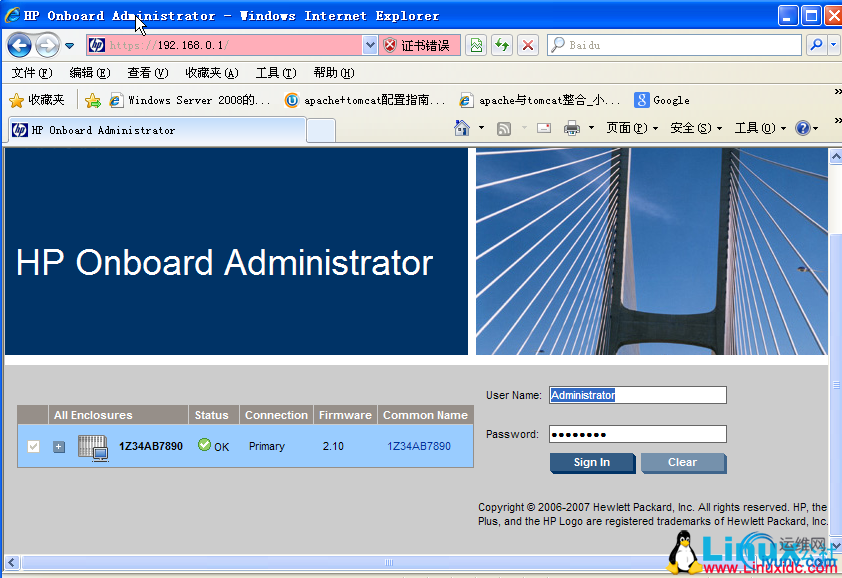842x578 pixels.
Task: Open the apache+tomcat配置指南 favorite link
Action: coord(365,100)
